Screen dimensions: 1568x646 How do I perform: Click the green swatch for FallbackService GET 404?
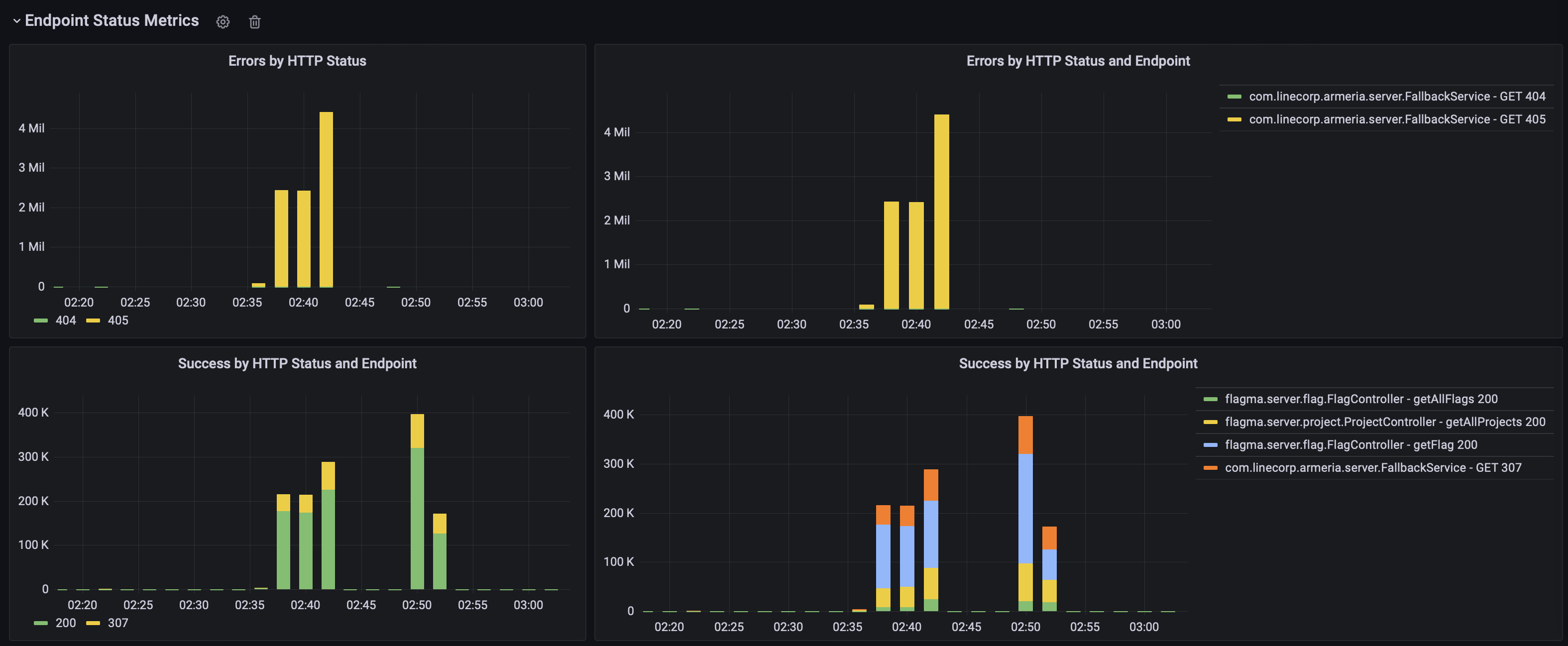[1234, 97]
